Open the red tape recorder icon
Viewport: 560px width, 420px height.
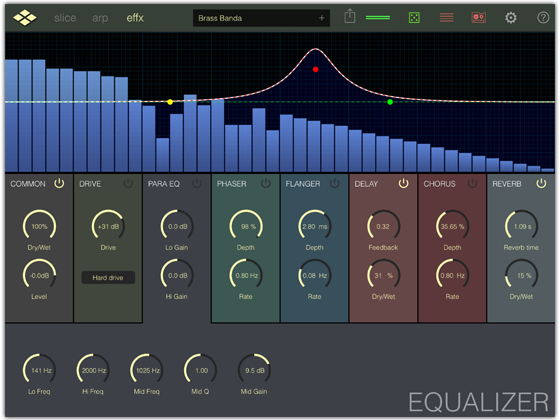coord(479,18)
